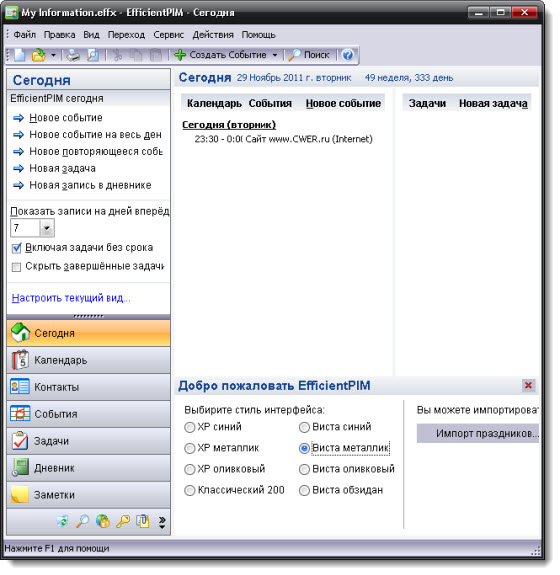Click the paste clipboard toolbar icon

coord(156,55)
